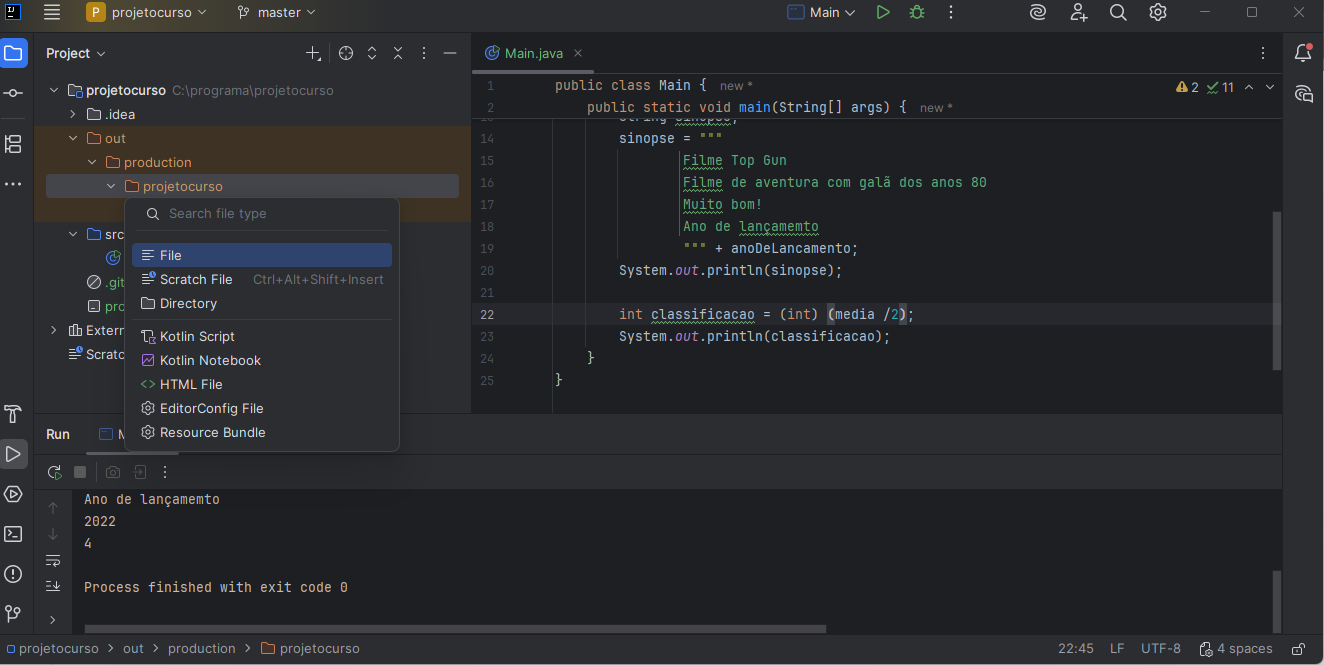Open the master branch dropdown

276,13
